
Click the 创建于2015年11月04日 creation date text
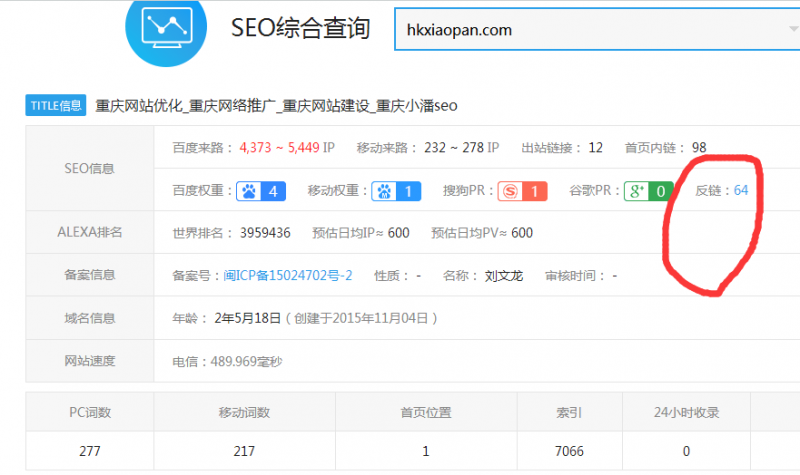(x=361, y=318)
